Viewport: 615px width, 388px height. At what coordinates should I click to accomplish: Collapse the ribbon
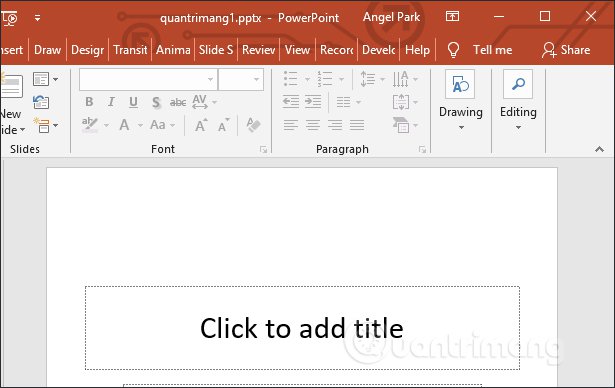click(x=599, y=149)
